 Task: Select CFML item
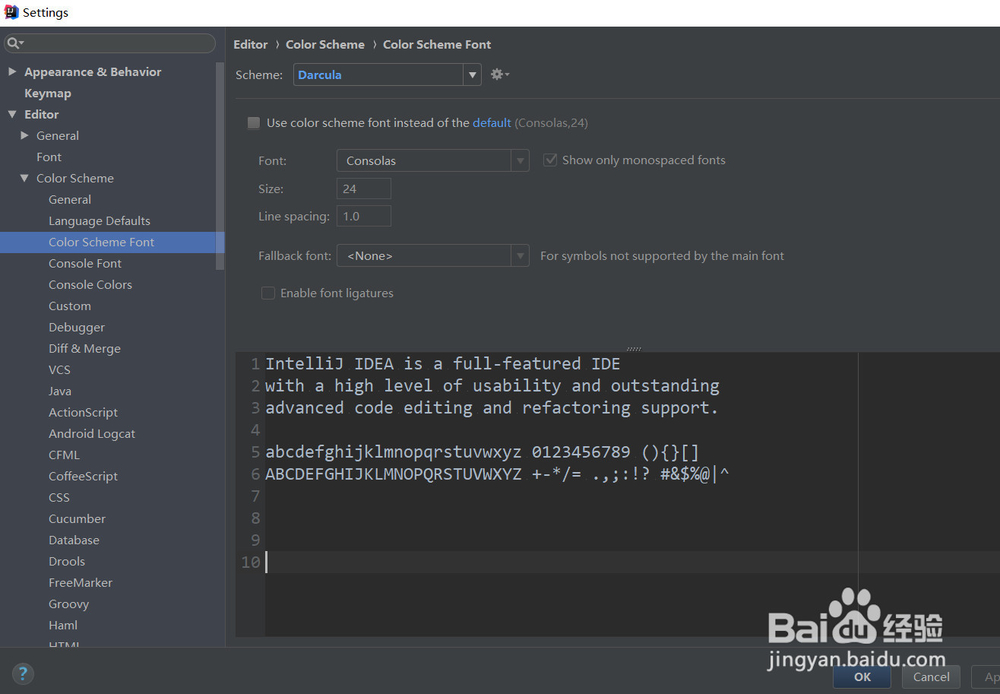[64, 455]
